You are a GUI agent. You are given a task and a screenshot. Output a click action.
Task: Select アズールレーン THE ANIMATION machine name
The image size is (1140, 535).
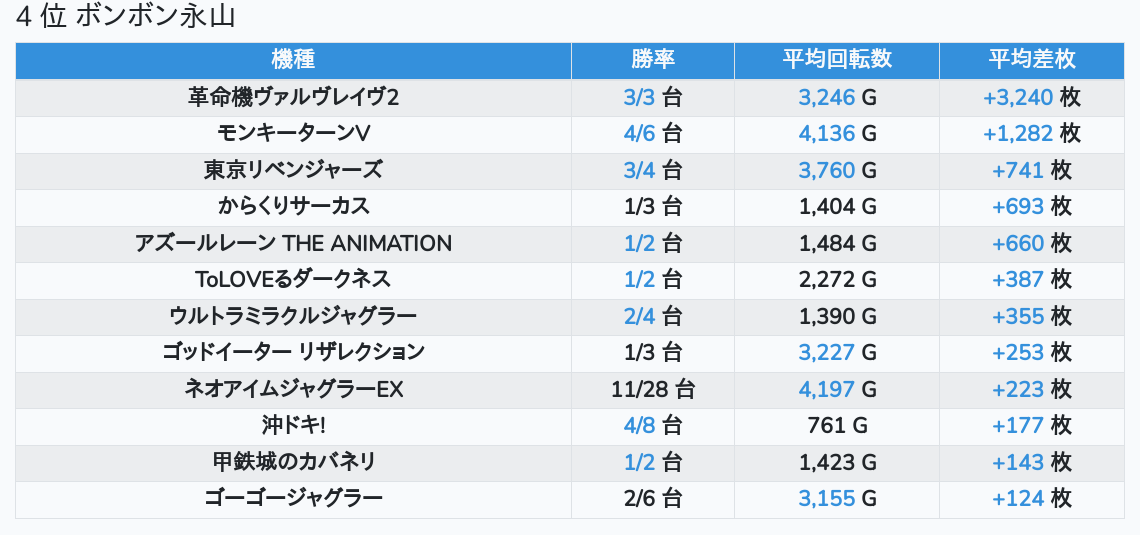click(x=293, y=243)
